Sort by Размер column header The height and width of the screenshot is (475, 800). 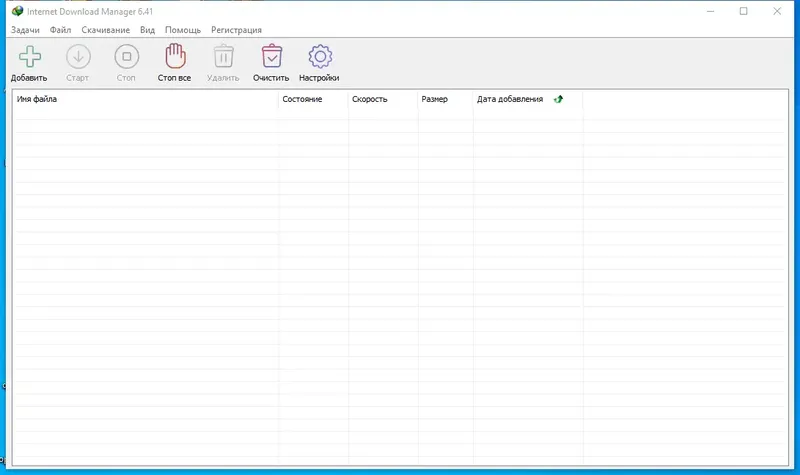point(445,99)
